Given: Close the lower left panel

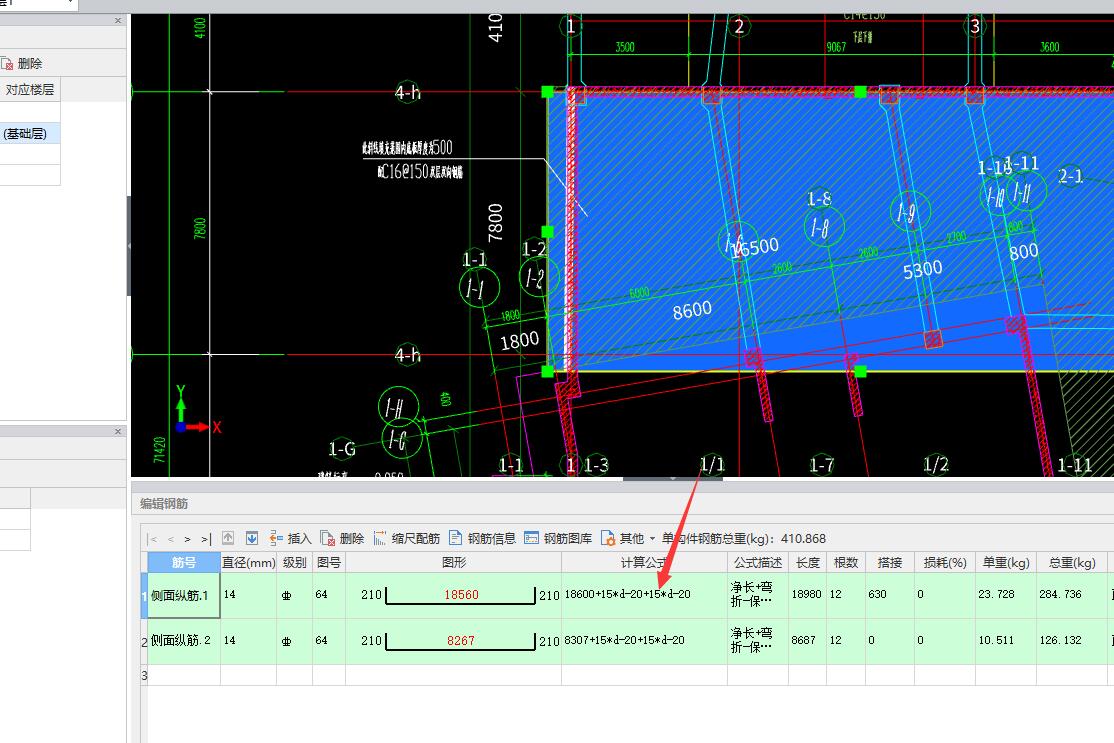Looking at the screenshot, I should 118,431.
